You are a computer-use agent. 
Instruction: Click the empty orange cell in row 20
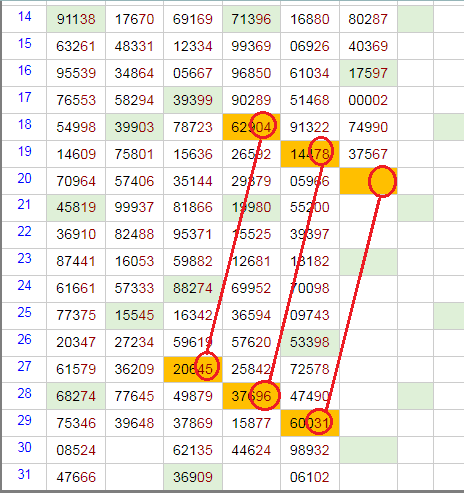[368, 181]
